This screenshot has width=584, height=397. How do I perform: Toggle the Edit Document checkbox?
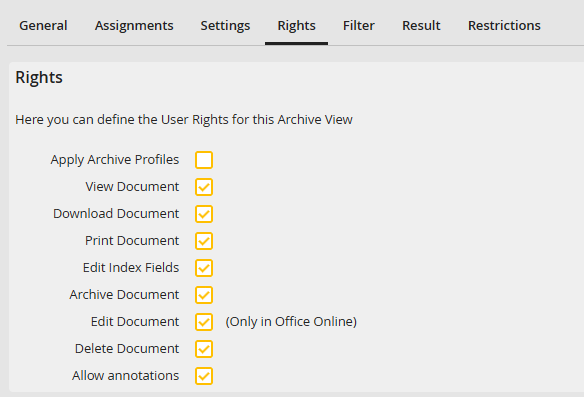click(204, 322)
